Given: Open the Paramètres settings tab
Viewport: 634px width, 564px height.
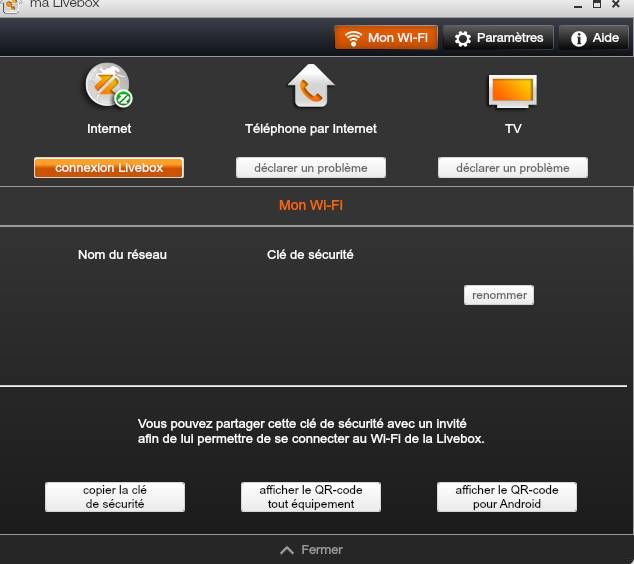Looking at the screenshot, I should pos(498,38).
